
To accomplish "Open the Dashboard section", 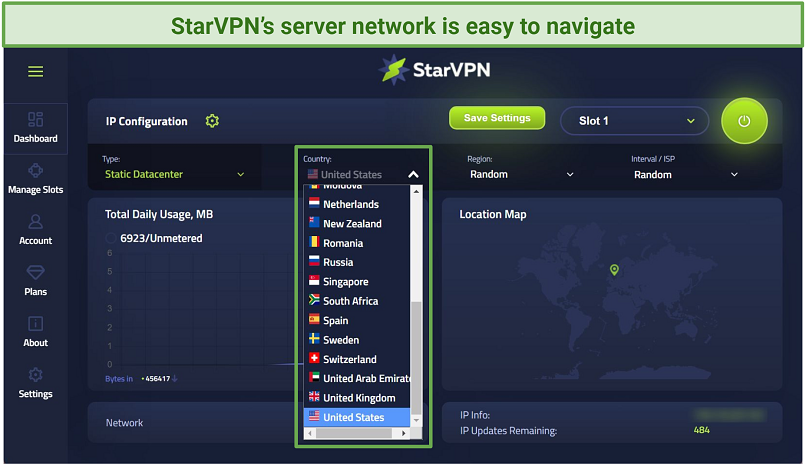I will click(x=35, y=128).
